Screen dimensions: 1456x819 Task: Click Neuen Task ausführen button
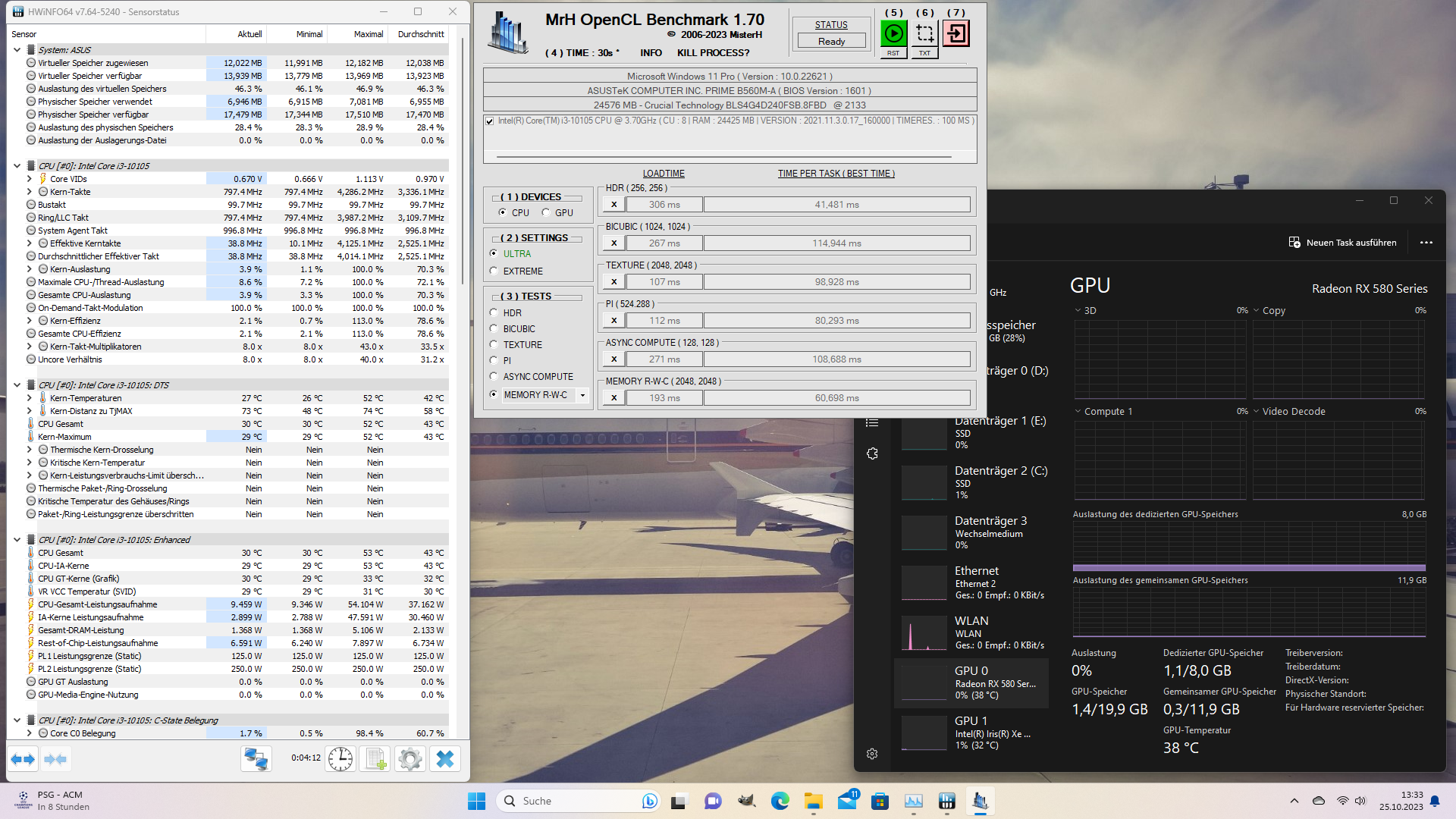pyautogui.click(x=1342, y=243)
